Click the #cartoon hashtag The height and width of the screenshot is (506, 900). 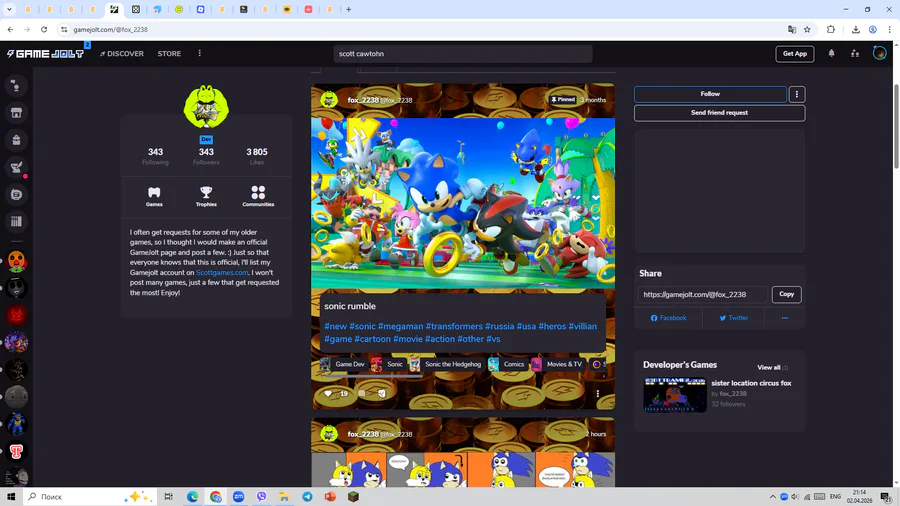click(373, 339)
